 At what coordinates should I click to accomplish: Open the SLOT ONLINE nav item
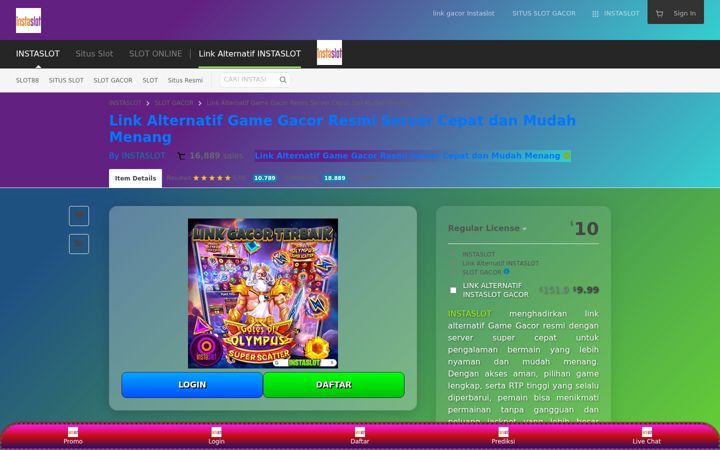[155, 54]
